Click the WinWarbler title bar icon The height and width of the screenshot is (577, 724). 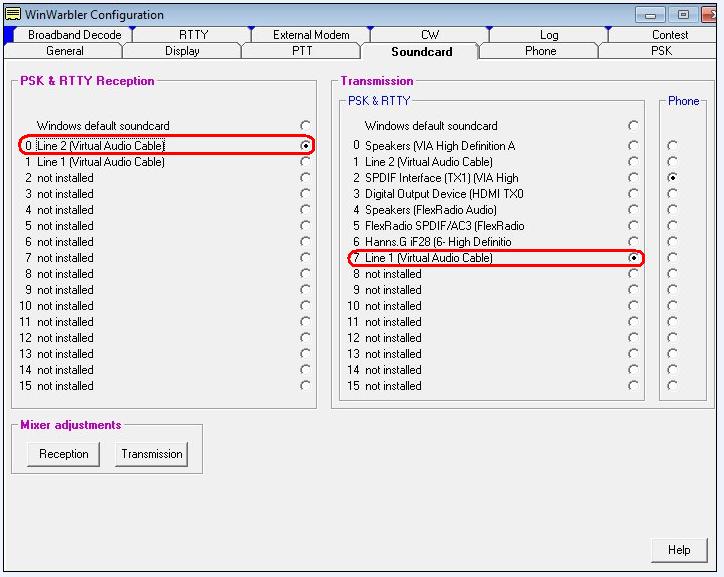pyautogui.click(x=13, y=14)
